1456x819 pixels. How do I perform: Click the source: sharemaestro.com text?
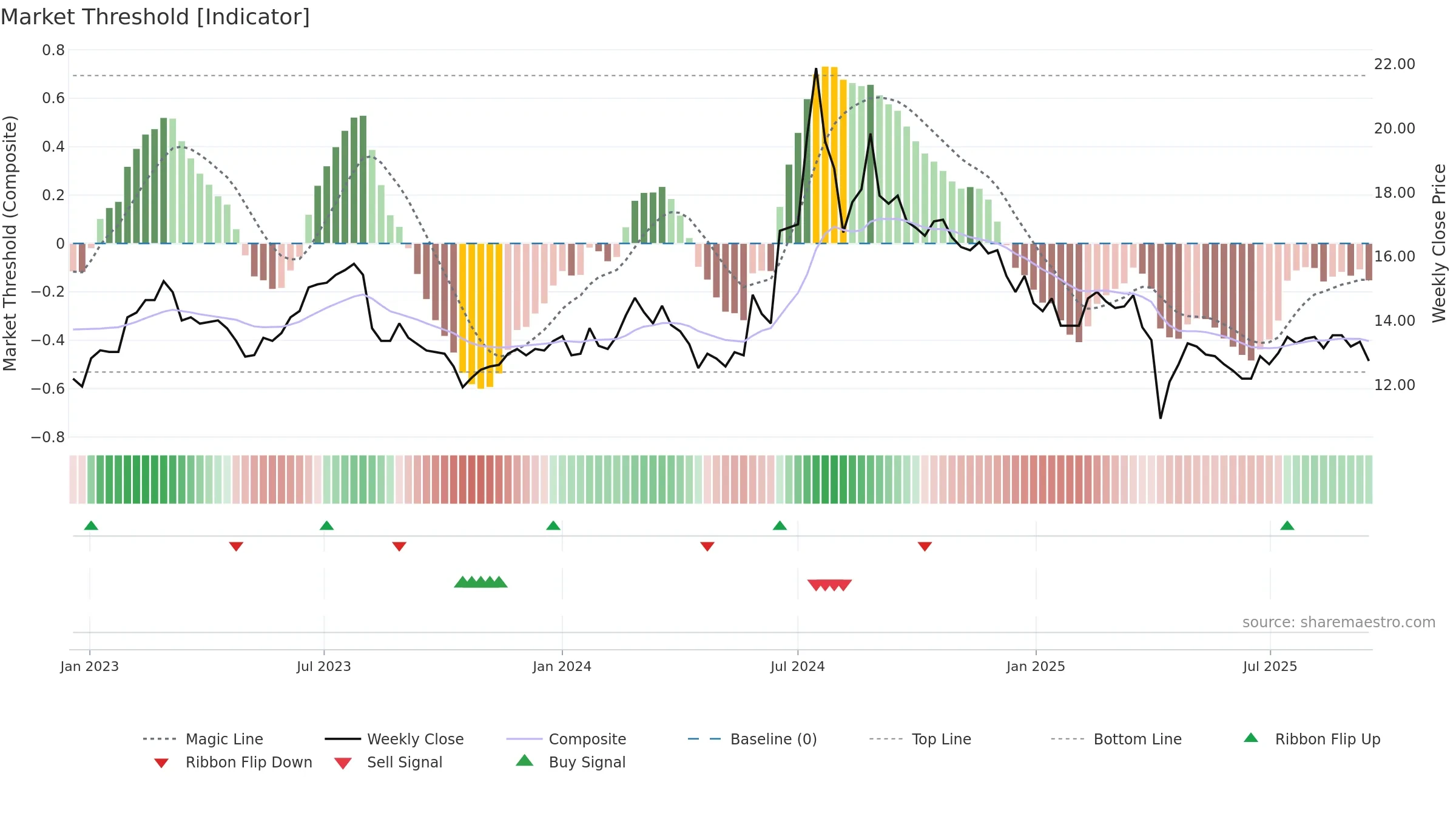click(1339, 622)
